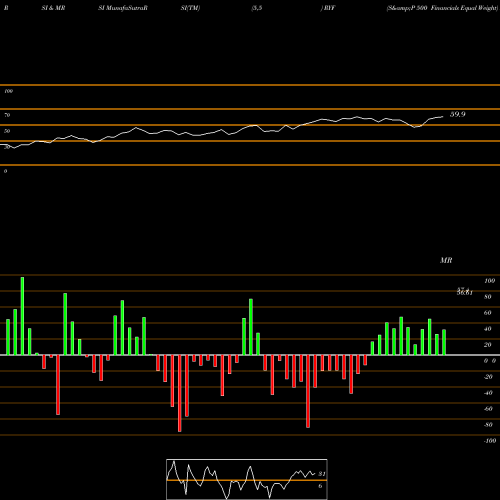Click the 70 level label on RSI axis

[x=7, y=115]
